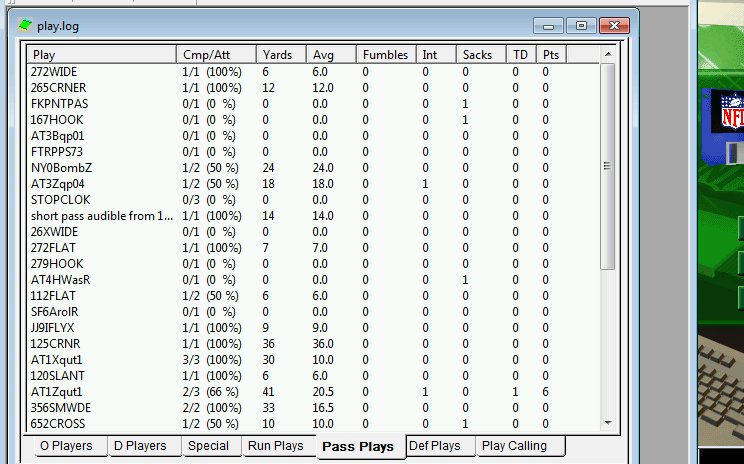Click the TD column header
Image resolution: width=744 pixels, height=464 pixels.
point(520,54)
